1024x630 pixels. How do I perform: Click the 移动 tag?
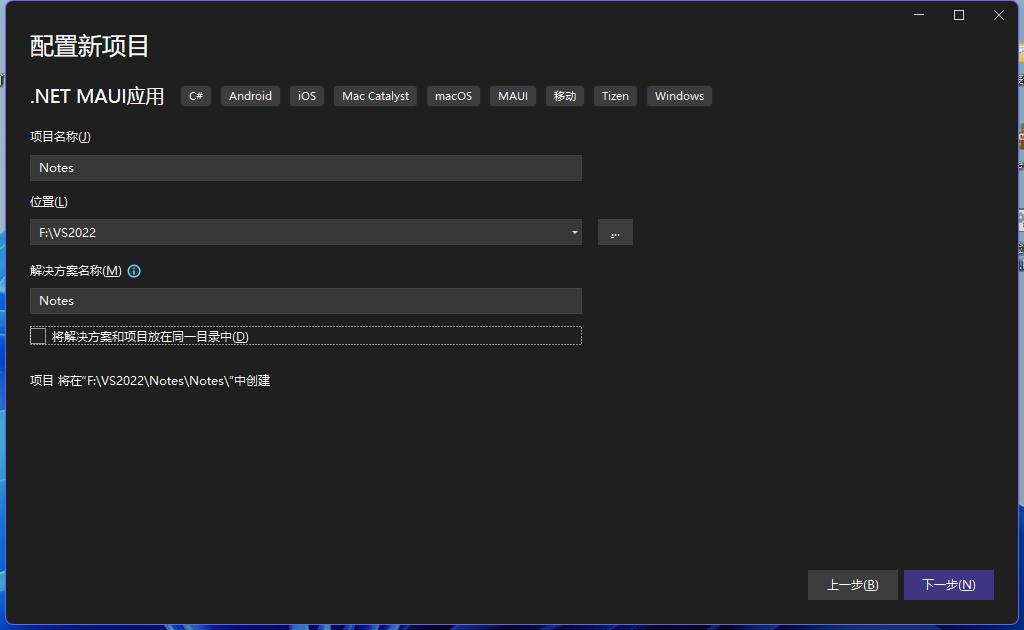pyautogui.click(x=565, y=96)
